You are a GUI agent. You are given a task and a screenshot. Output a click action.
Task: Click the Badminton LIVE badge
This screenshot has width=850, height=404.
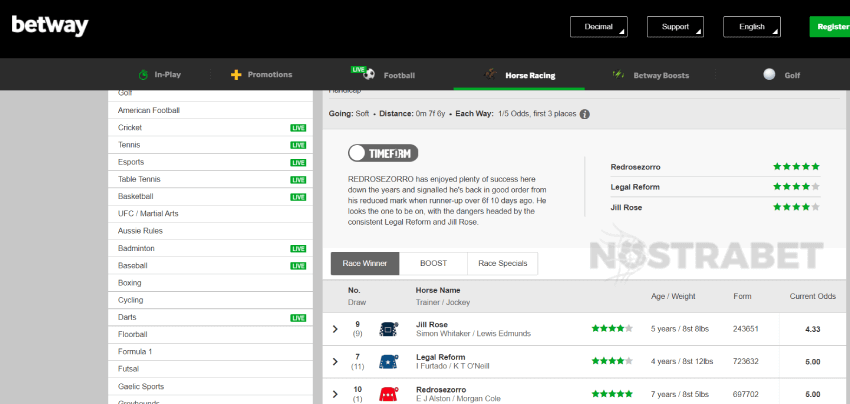298,248
